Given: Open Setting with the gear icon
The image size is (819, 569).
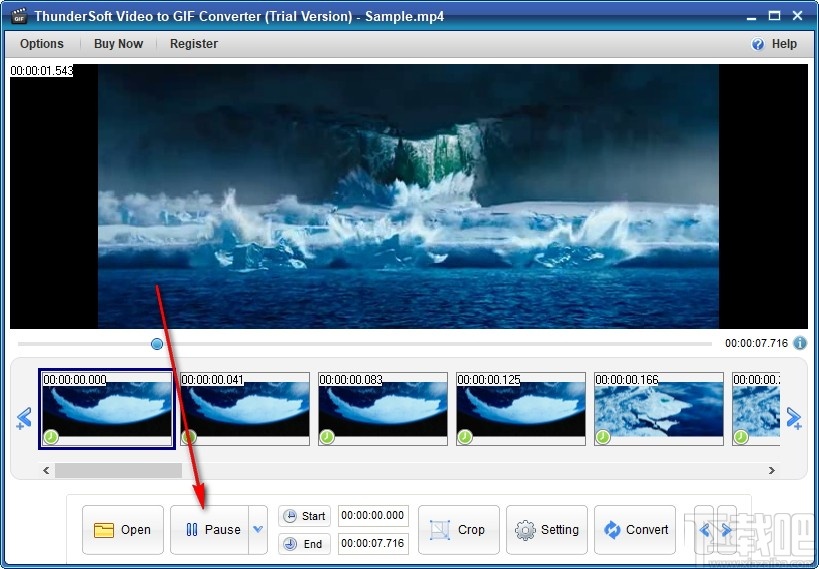Looking at the screenshot, I should (x=547, y=530).
